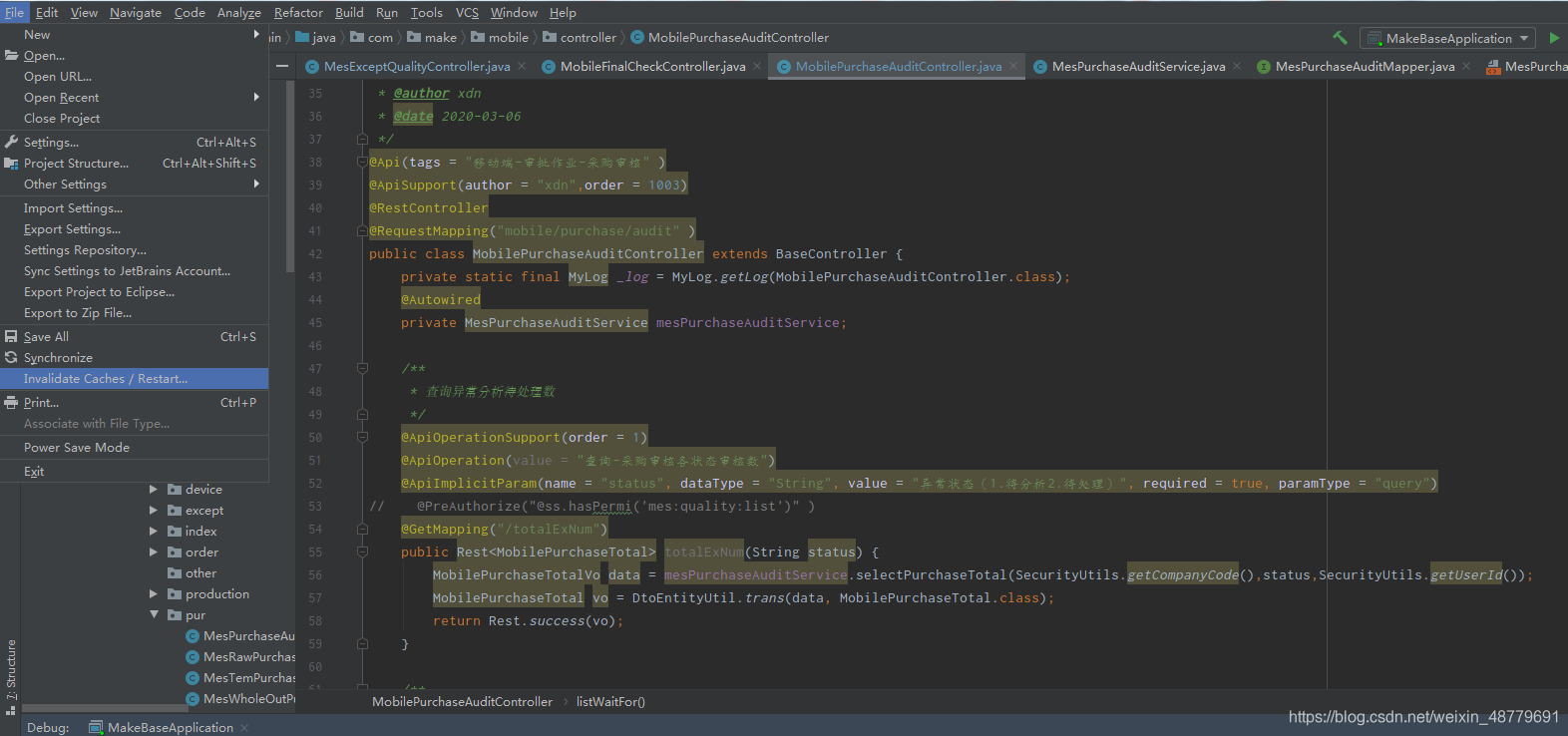Open the MakeBaseApplication run configuration dropdown
Screen dimensions: 1568x736
1449,38
